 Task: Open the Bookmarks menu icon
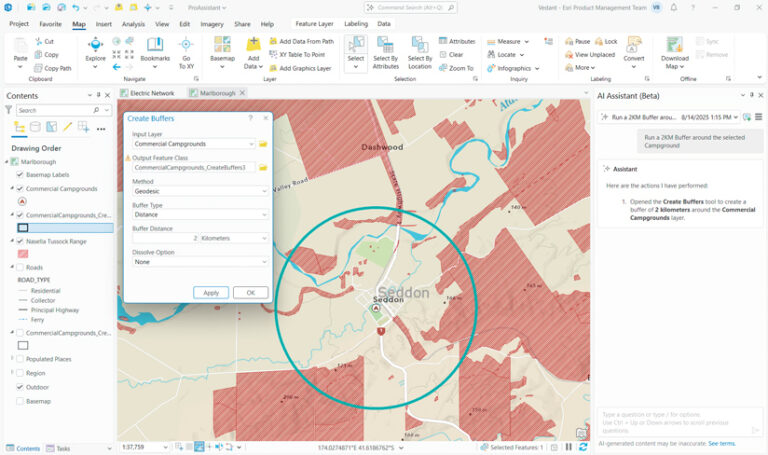point(155,45)
